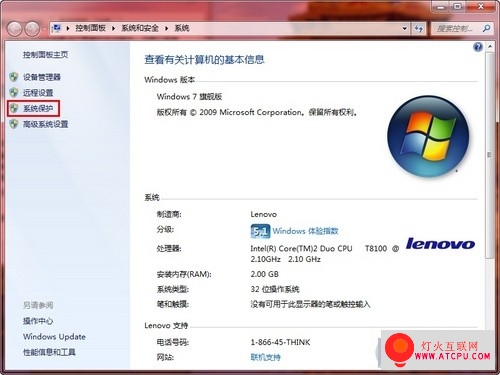Click the 1-866-45-THINK phone number
This screenshot has height=375, width=500.
(280, 342)
